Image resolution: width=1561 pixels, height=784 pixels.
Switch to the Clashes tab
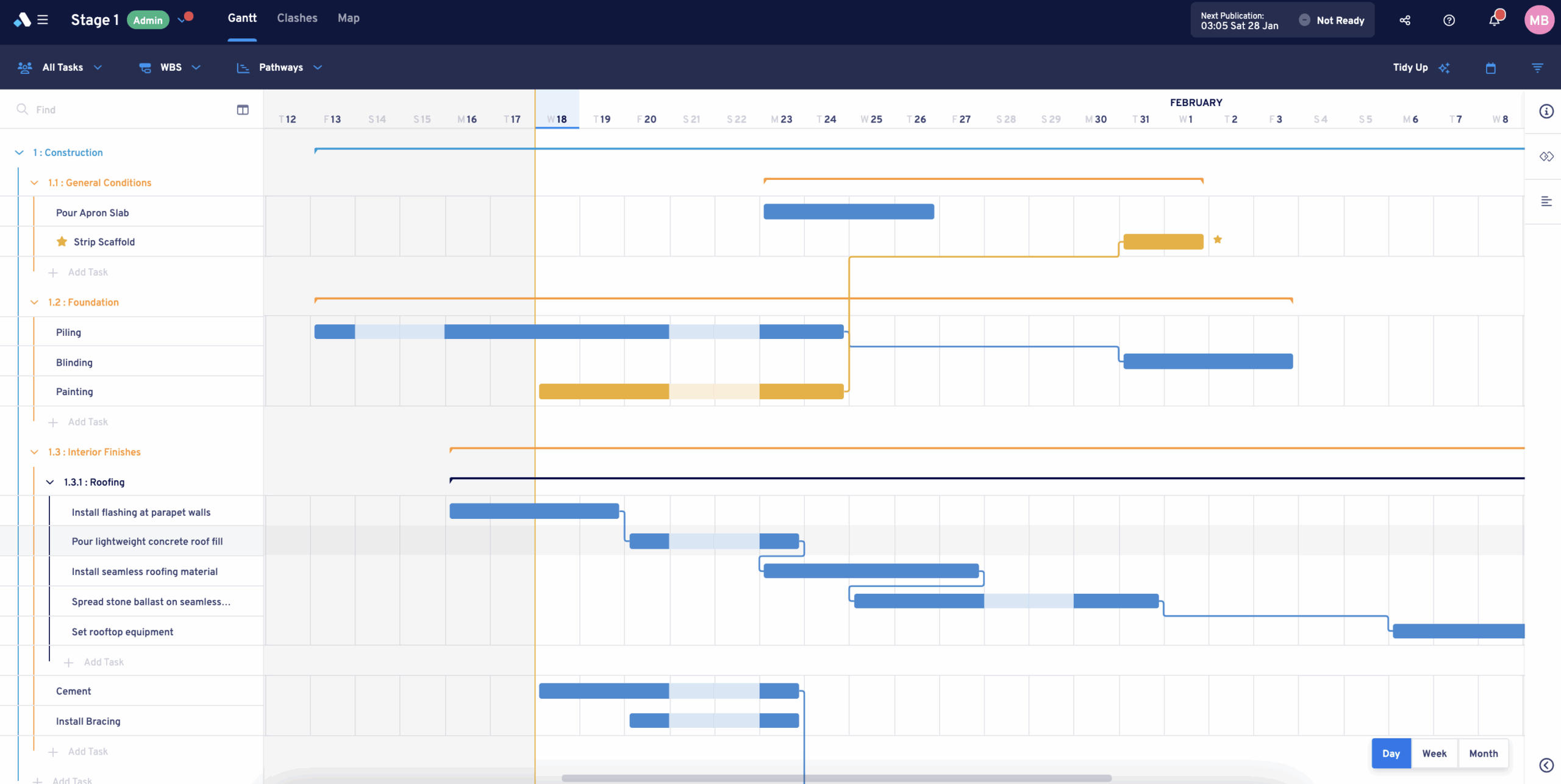(x=297, y=18)
